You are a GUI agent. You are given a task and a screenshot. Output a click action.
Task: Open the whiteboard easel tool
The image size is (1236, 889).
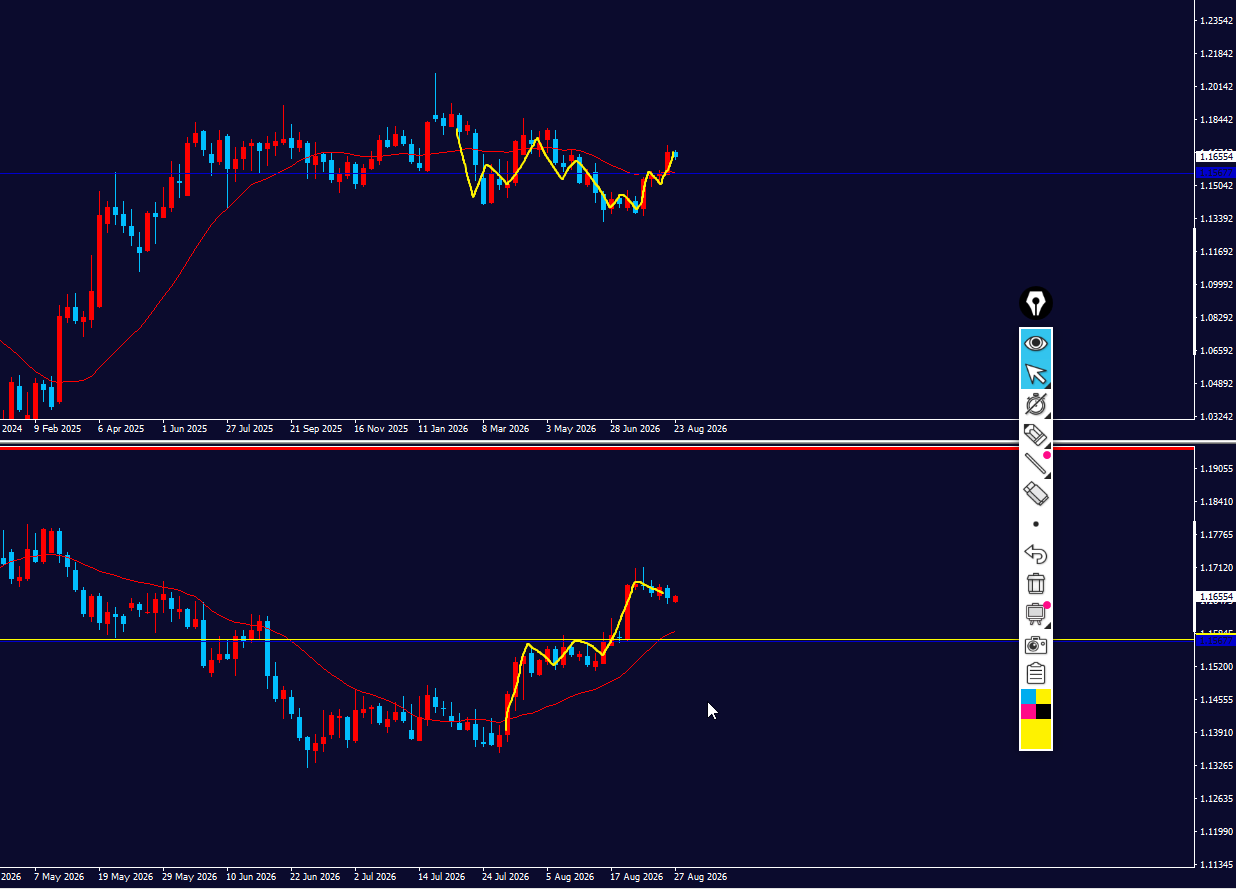click(1036, 614)
